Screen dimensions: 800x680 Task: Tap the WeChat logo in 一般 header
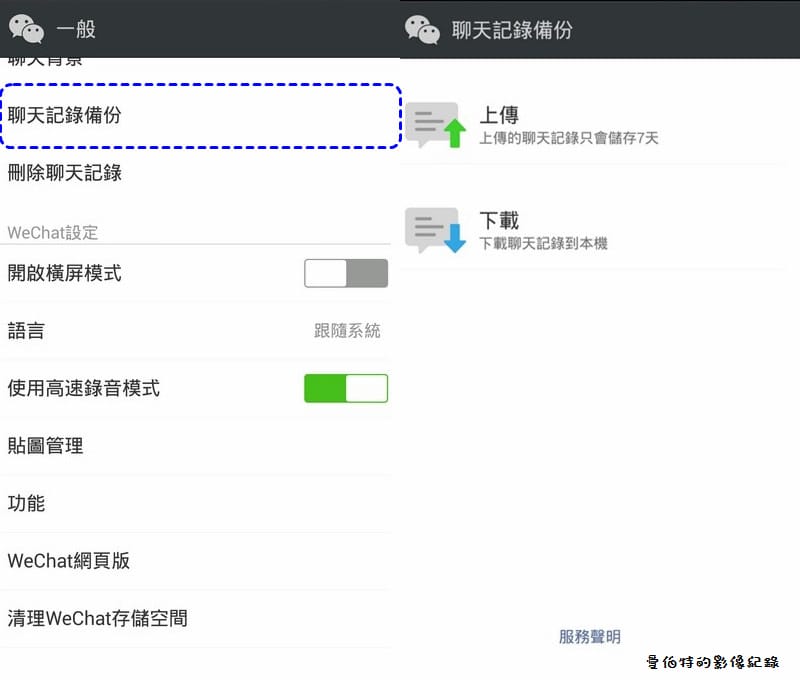[27, 29]
